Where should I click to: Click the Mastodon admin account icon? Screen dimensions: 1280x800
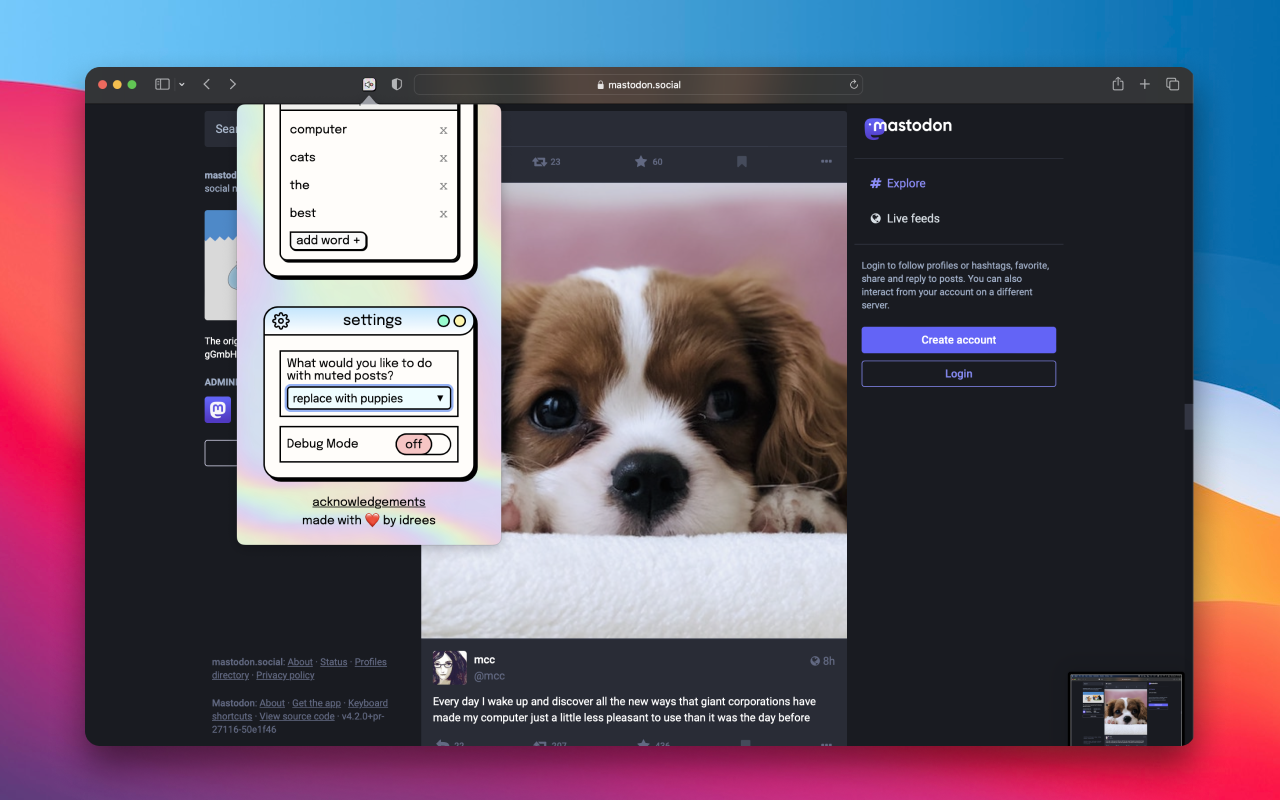(218, 410)
